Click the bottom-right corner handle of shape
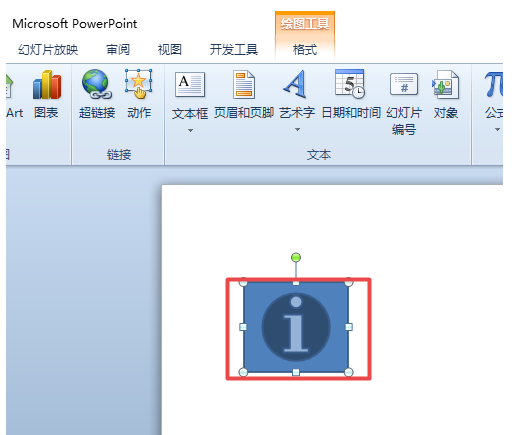 tap(349, 372)
